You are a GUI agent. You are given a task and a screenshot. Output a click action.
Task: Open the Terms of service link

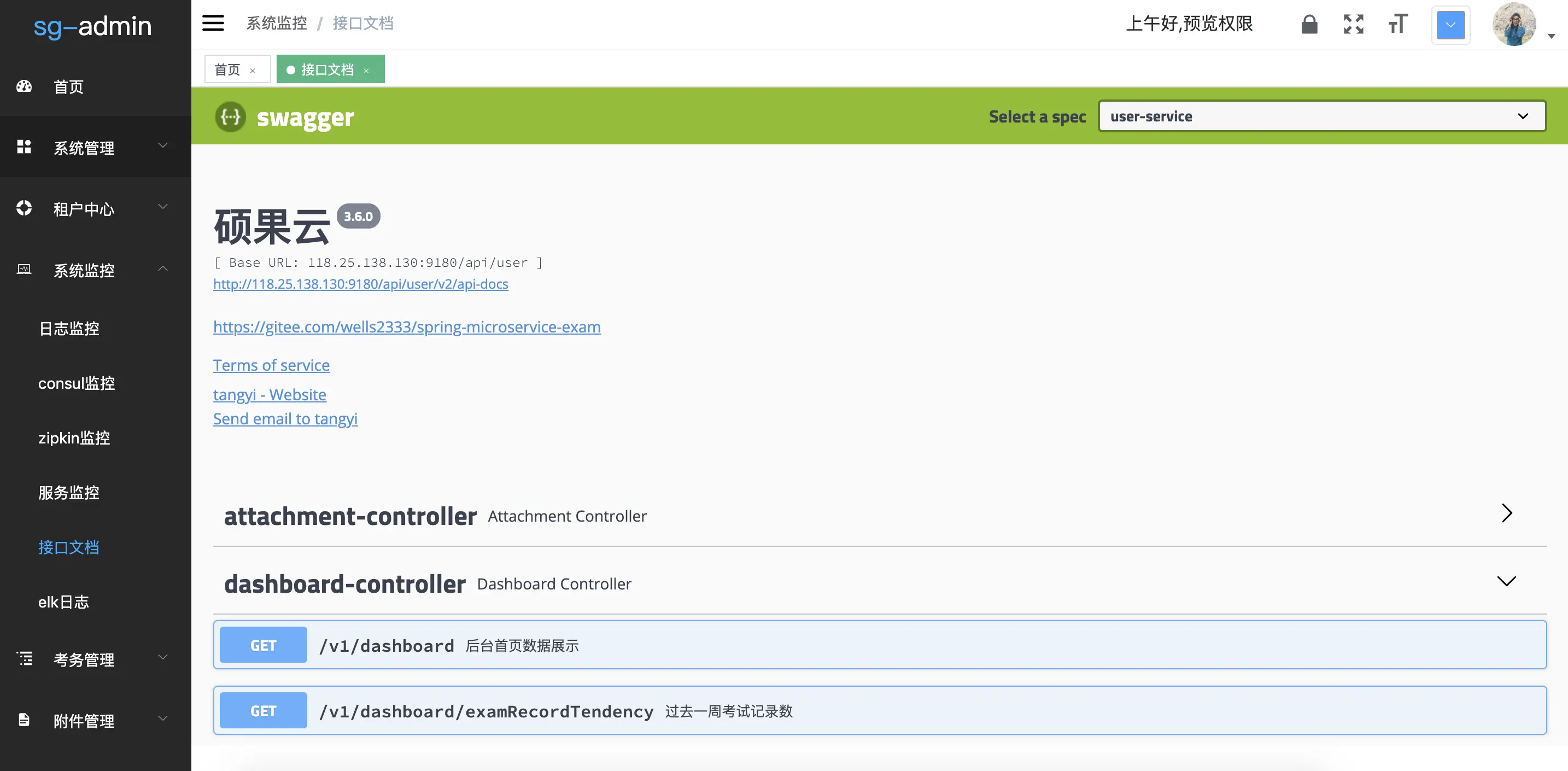tap(272, 365)
